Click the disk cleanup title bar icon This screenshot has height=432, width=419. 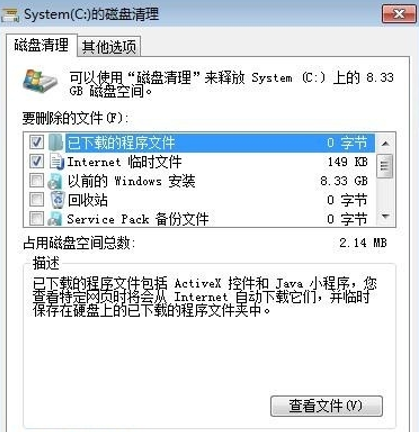point(10,14)
